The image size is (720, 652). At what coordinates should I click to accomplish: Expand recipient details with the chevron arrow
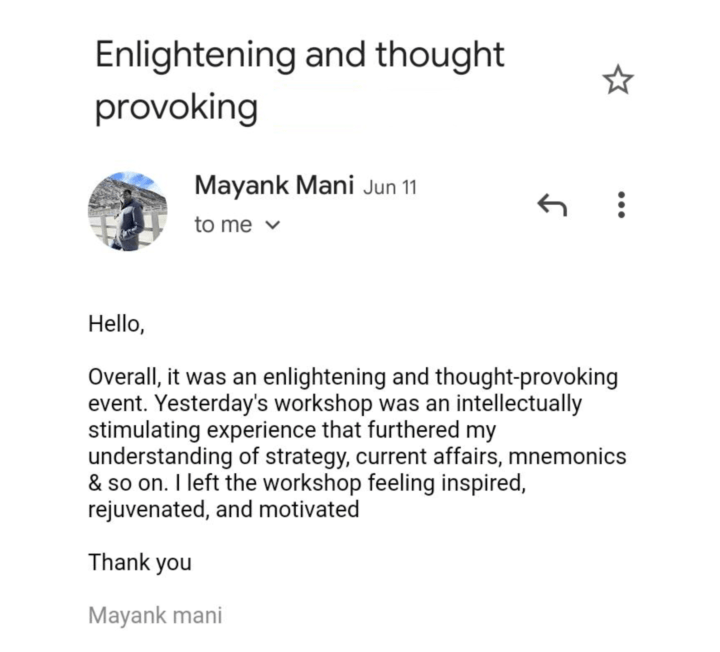(273, 225)
